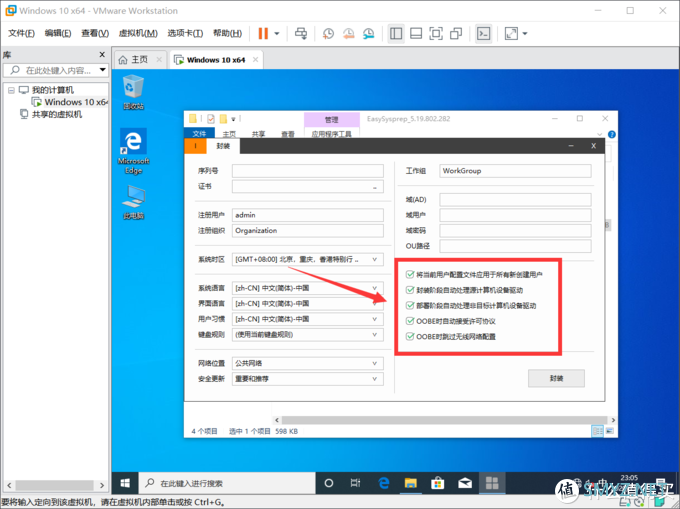The height and width of the screenshot is (509, 680).
Task: Toggle the library sidebar view icon
Action: 396,33
